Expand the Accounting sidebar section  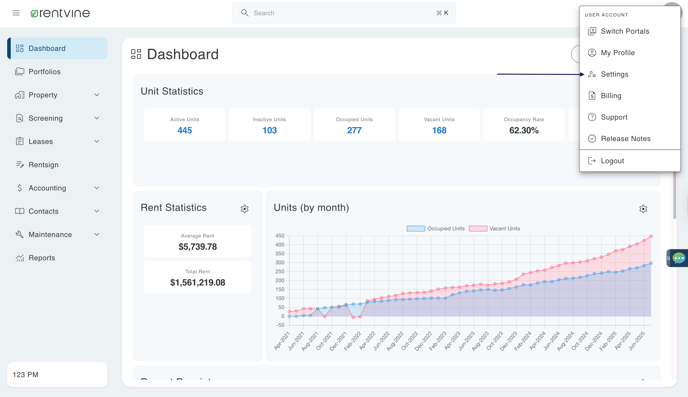[x=57, y=188]
